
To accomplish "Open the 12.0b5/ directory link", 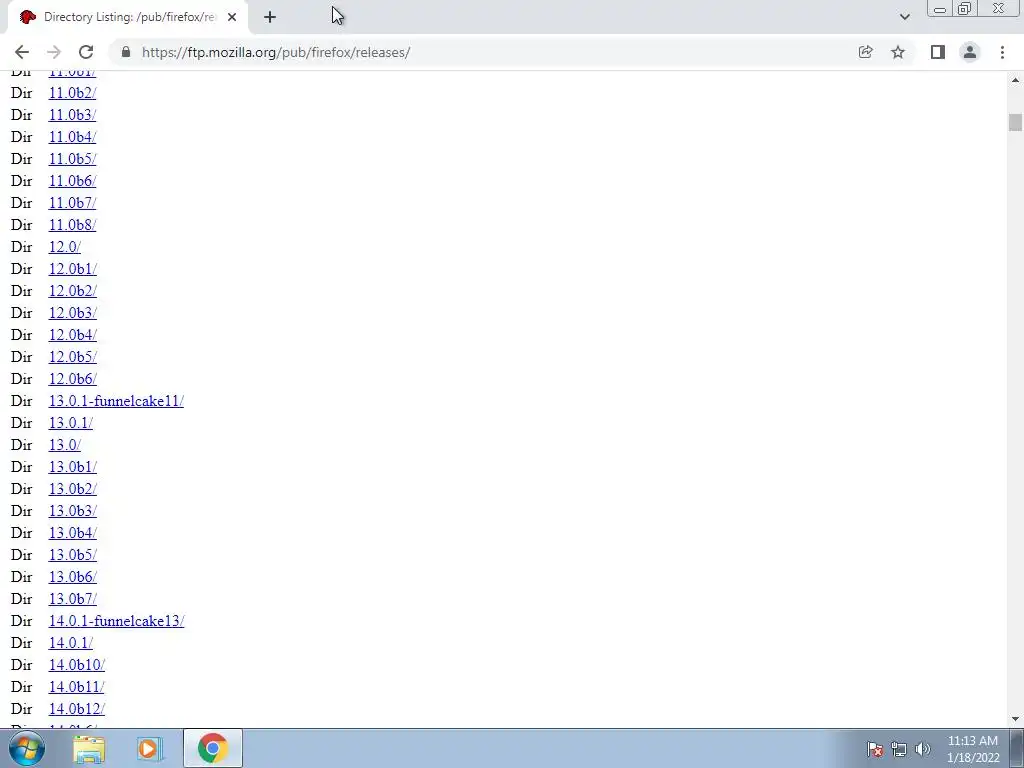I will coord(72,357).
